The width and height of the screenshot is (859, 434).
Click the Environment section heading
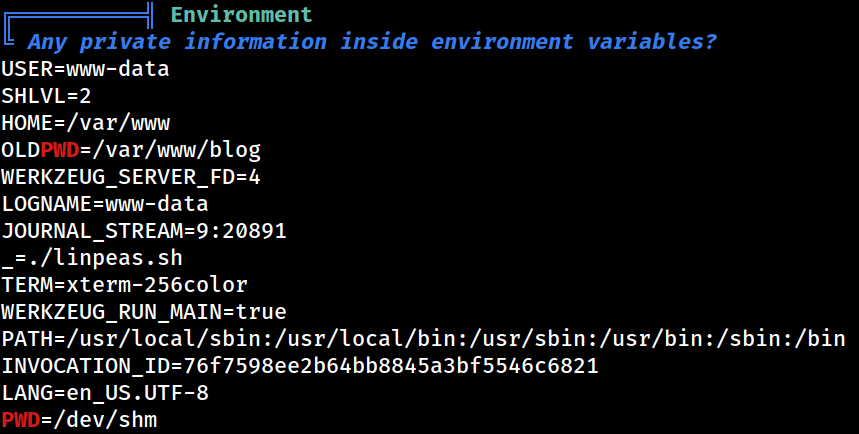click(242, 15)
